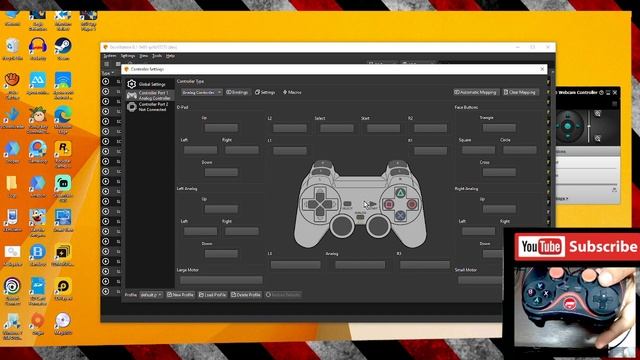Open the View menu in DuckStation
The image size is (640, 360).
point(144,56)
